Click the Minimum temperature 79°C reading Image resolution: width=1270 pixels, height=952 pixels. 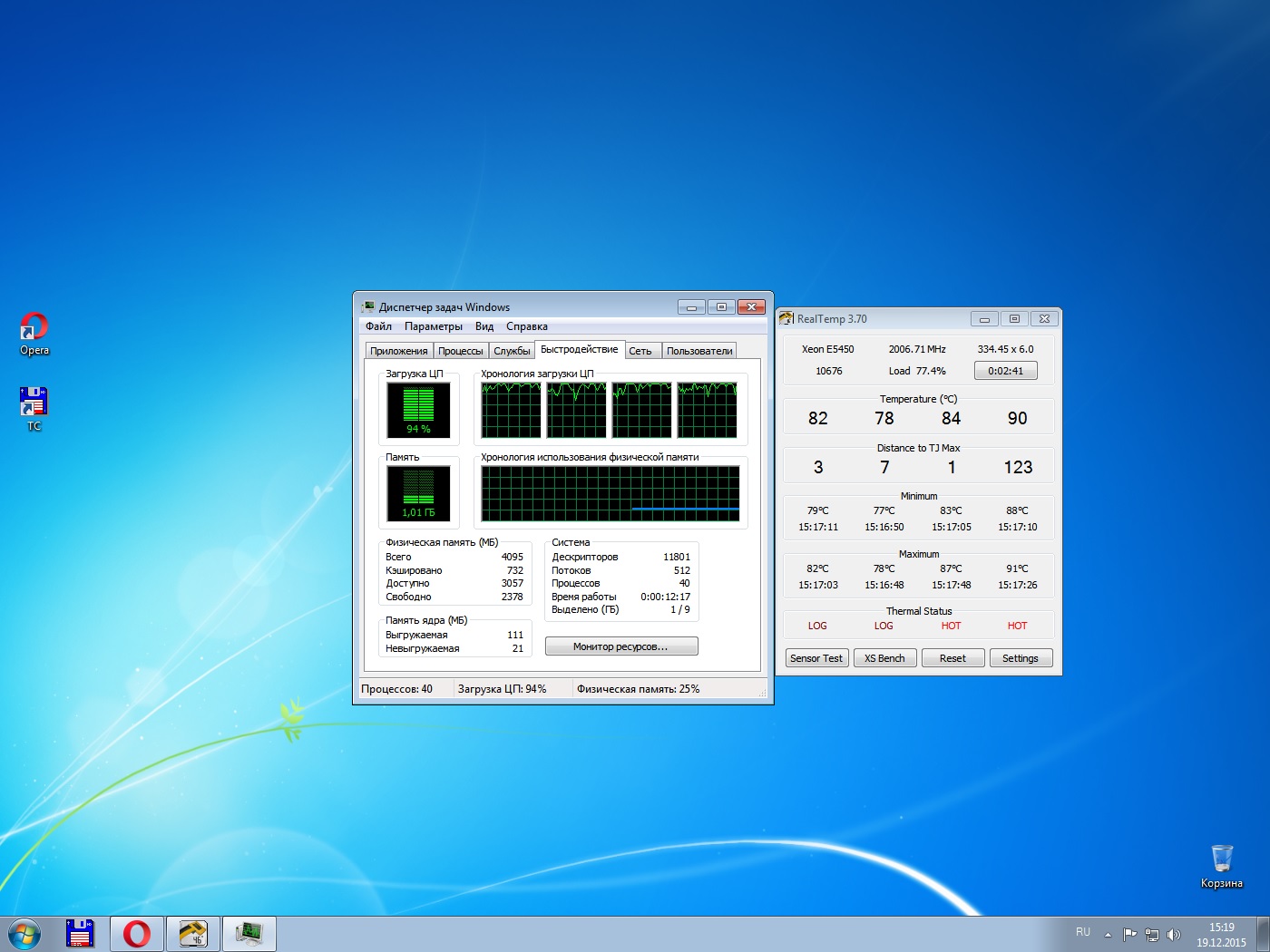[x=818, y=510]
